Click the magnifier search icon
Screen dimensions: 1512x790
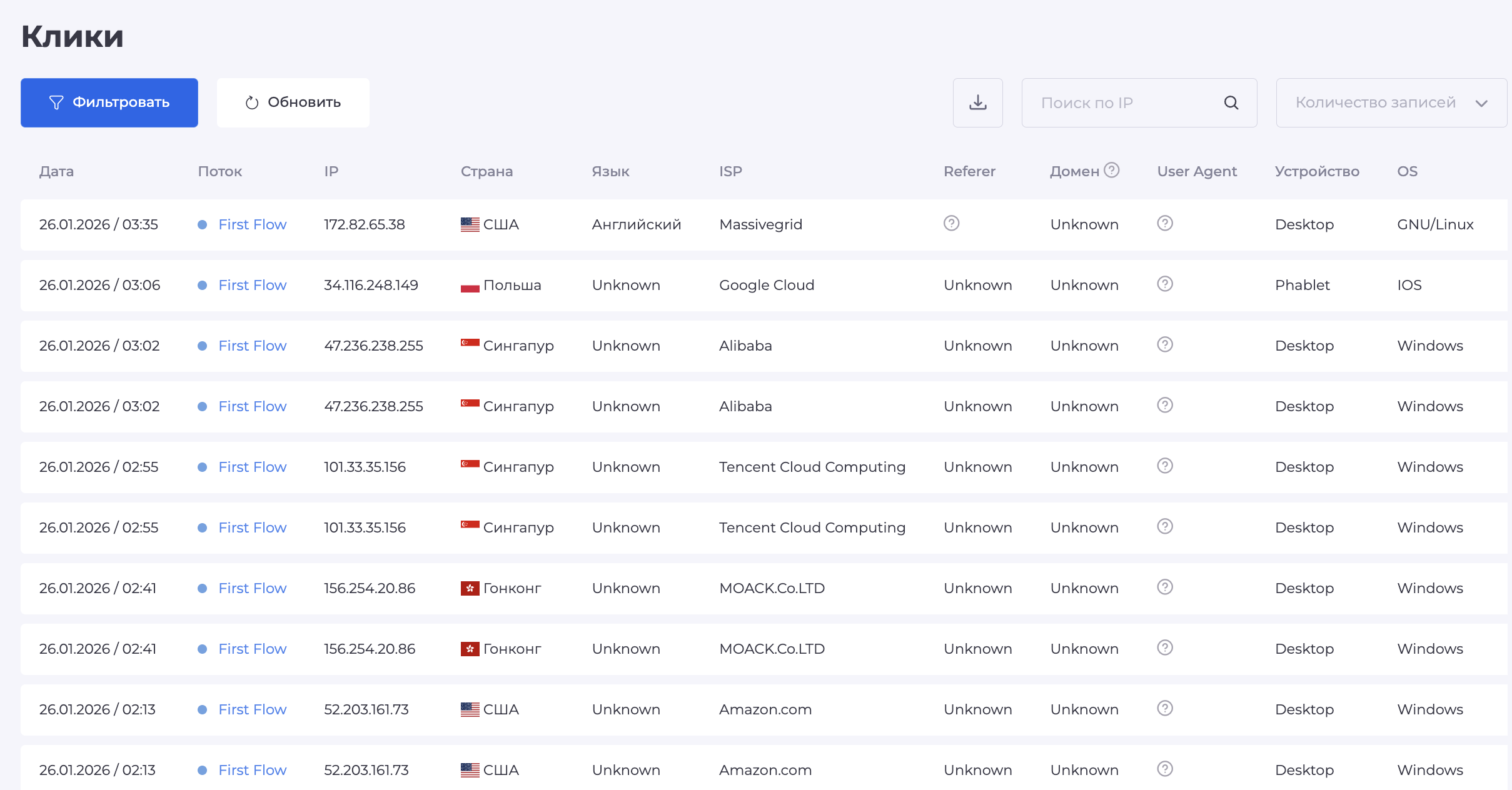(1231, 102)
